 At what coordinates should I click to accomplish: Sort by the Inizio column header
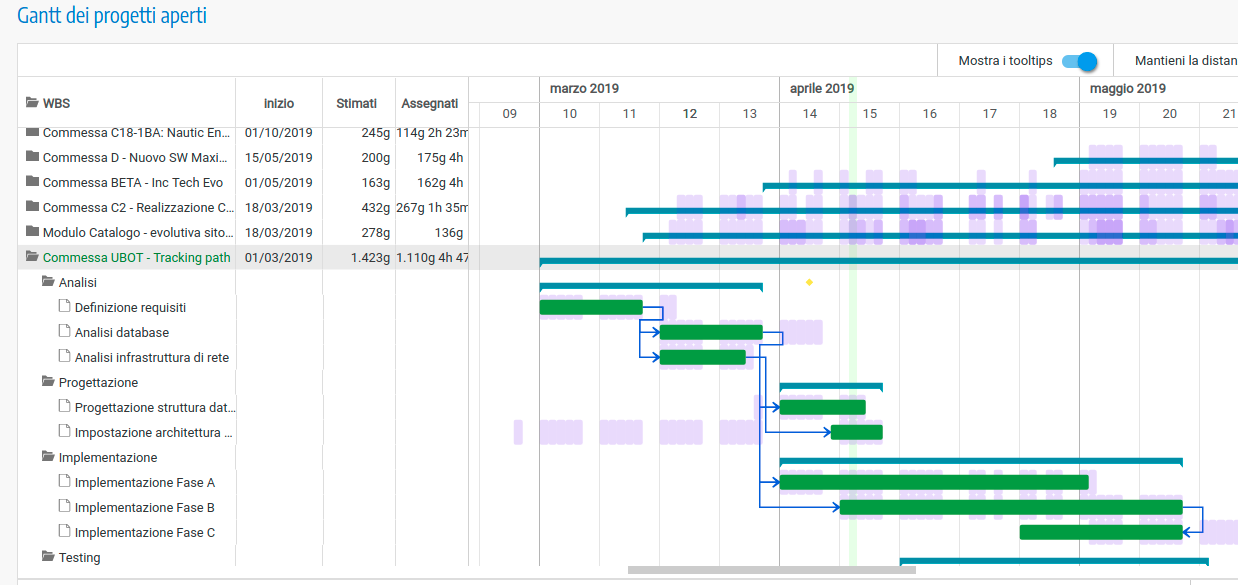279,103
